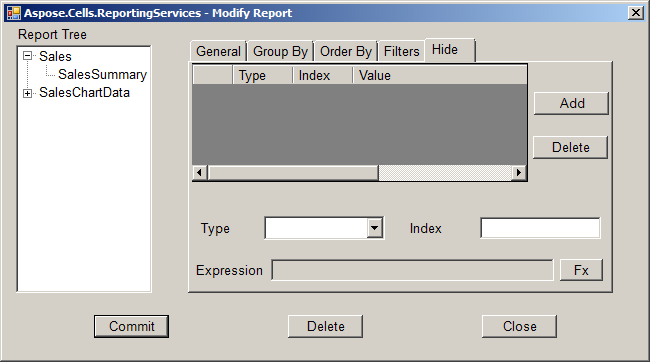Switch to the General tab
This screenshot has height=362, width=650.
[x=218, y=51]
